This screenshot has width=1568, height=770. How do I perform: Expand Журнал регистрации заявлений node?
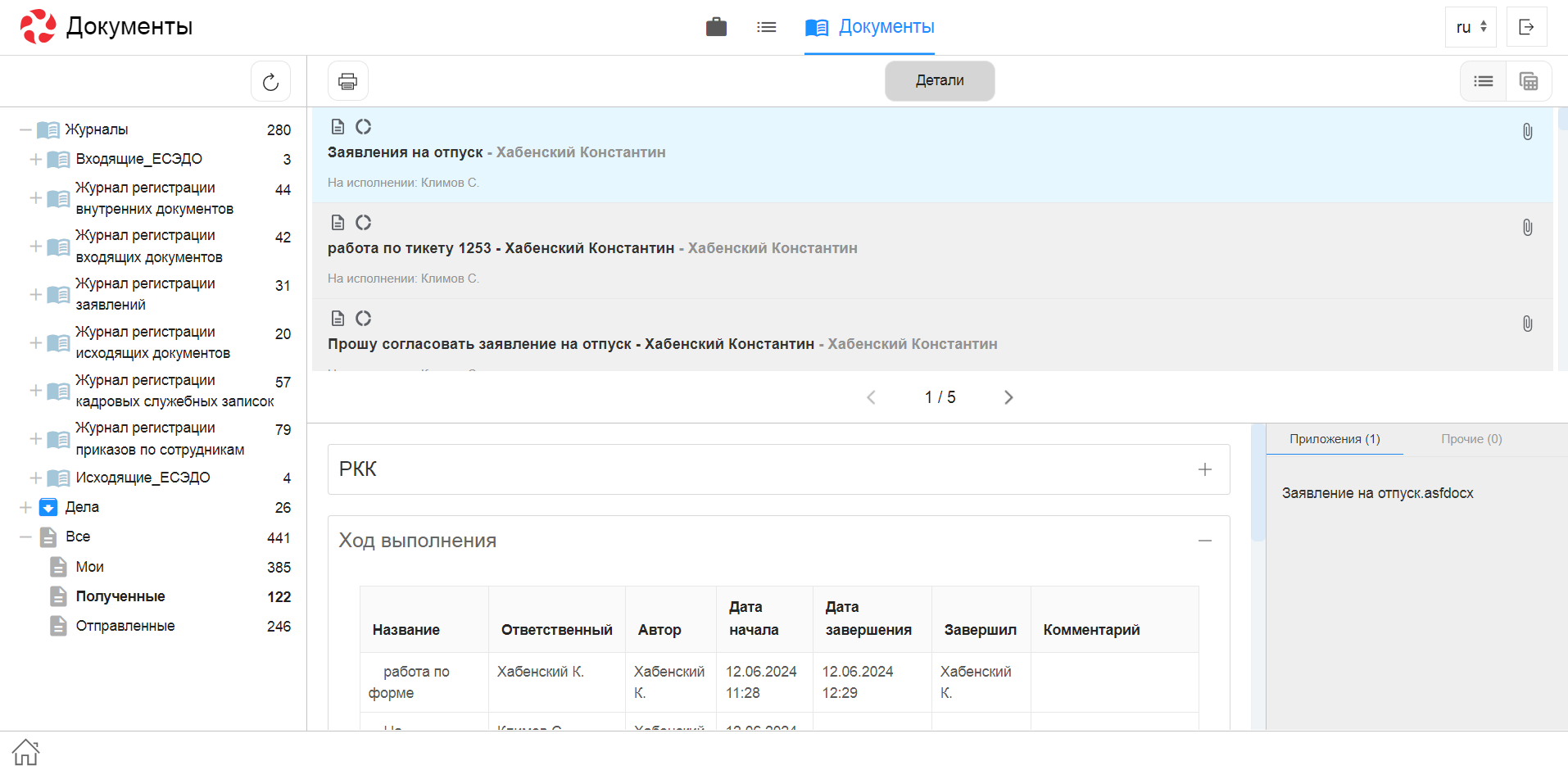35,294
